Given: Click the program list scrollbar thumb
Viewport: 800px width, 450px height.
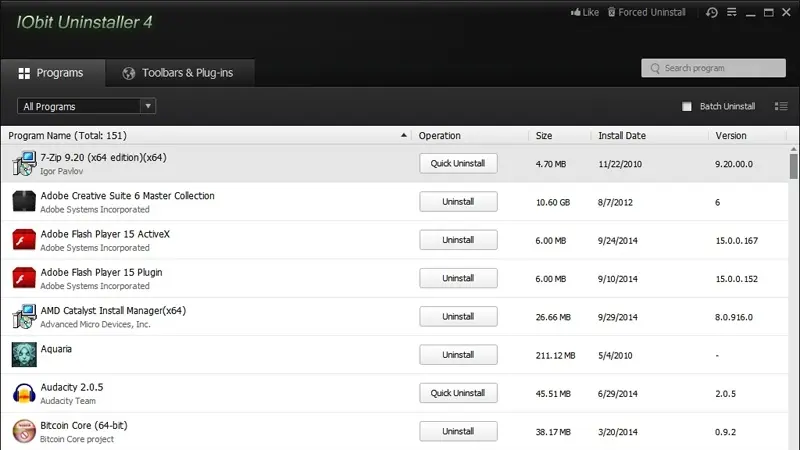Looking at the screenshot, I should coord(793,166).
